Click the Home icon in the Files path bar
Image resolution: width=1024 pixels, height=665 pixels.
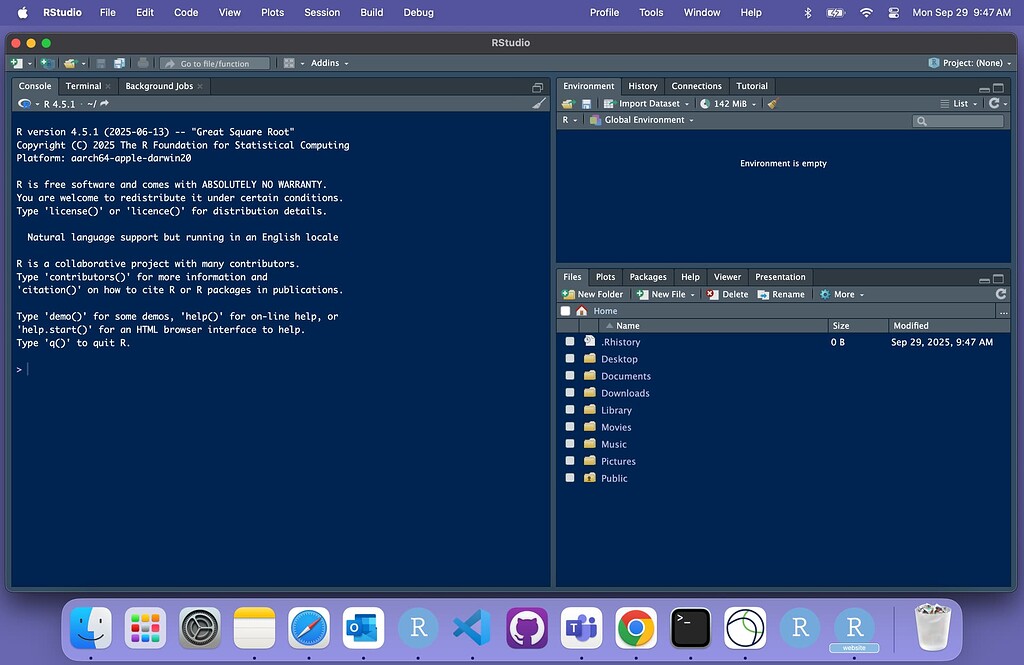582,311
